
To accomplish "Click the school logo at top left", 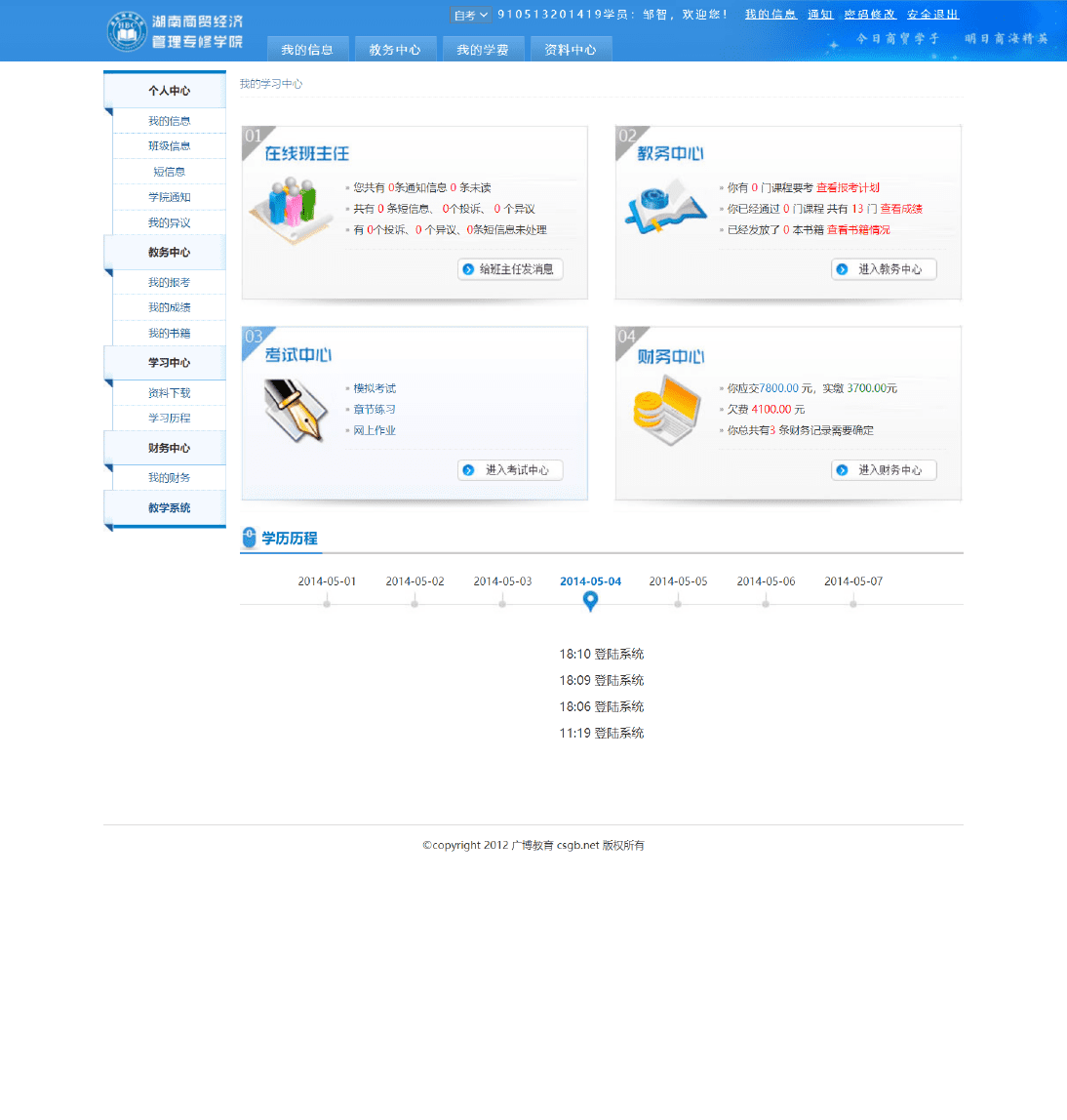I will (127, 30).
